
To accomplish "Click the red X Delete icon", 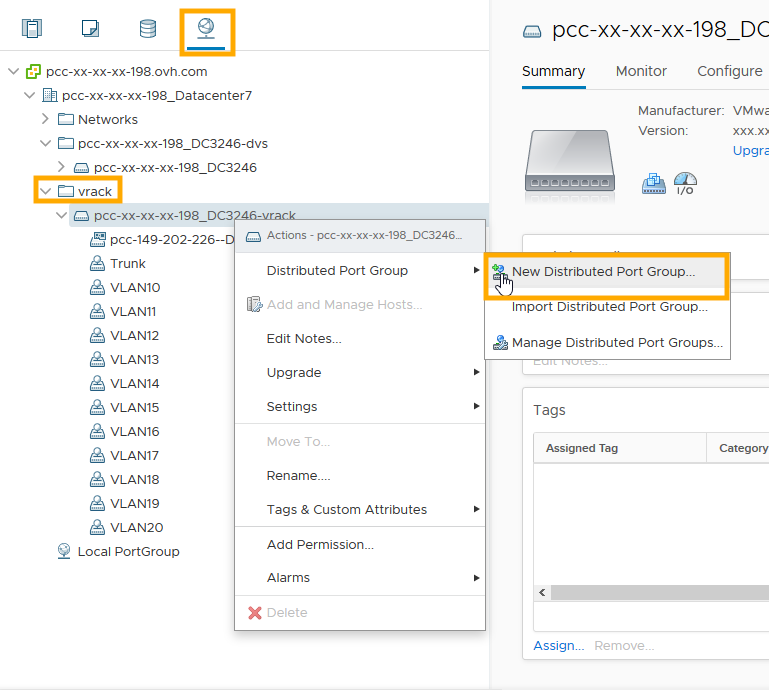I will click(x=255, y=613).
